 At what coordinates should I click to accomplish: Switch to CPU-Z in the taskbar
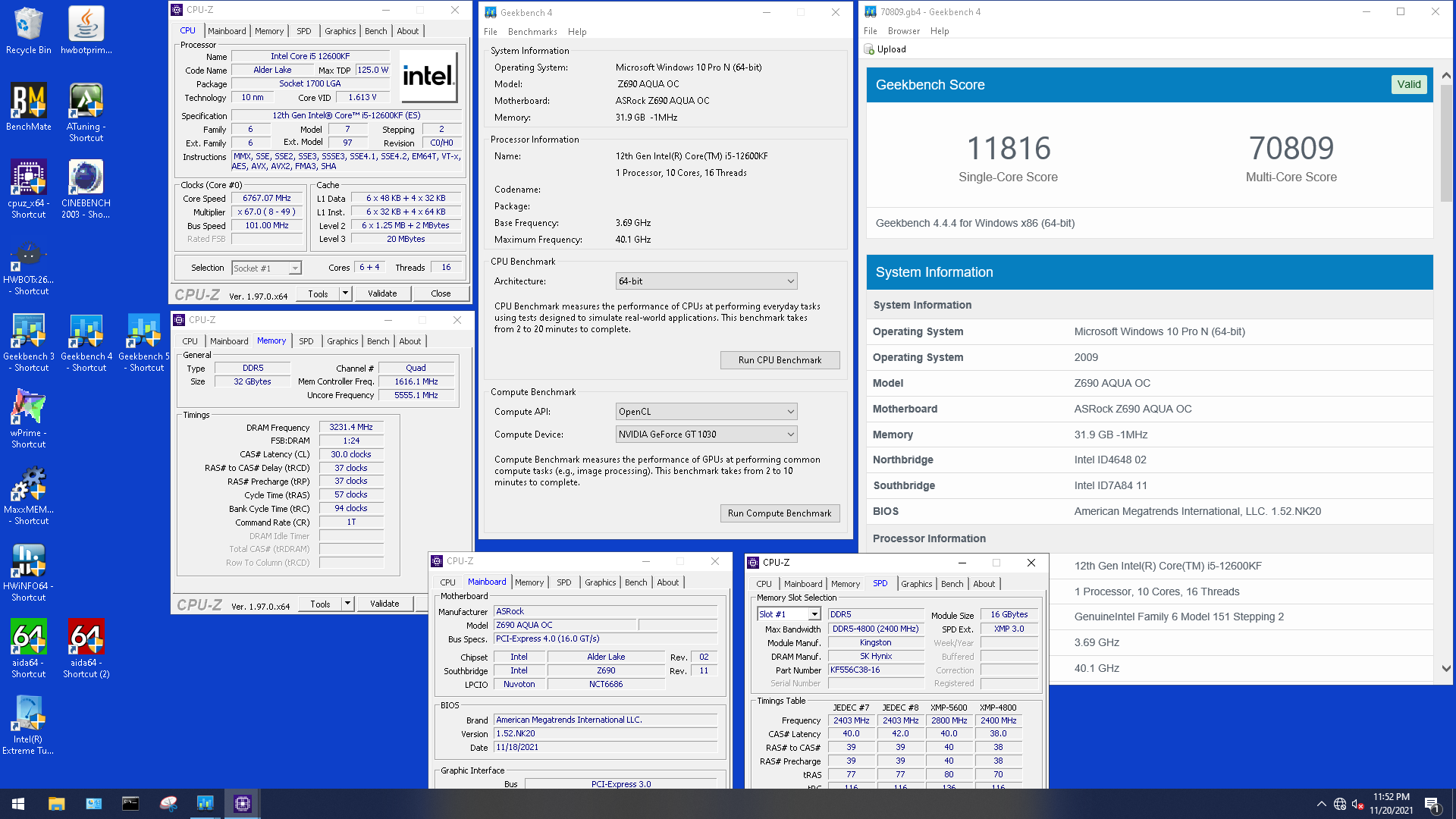[x=243, y=804]
